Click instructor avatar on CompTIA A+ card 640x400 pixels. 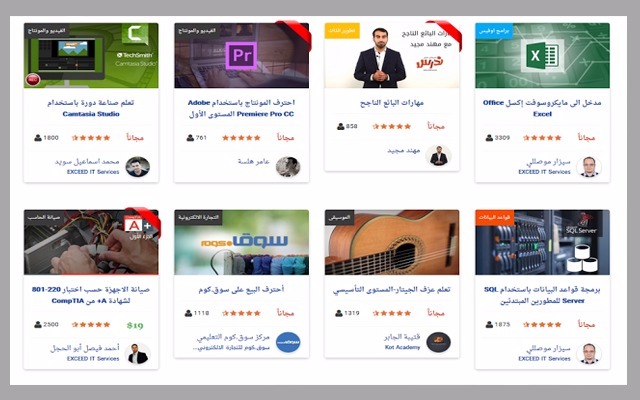(x=138, y=353)
